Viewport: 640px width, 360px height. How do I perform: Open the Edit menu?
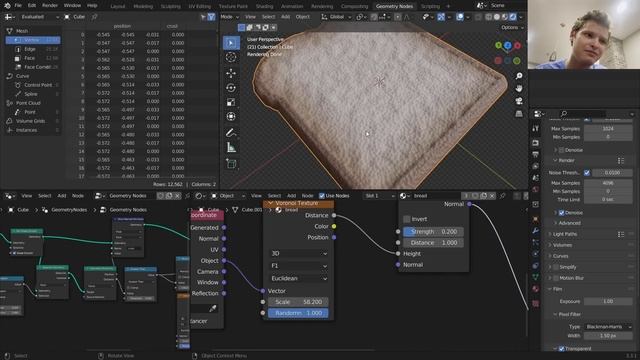coord(32,6)
